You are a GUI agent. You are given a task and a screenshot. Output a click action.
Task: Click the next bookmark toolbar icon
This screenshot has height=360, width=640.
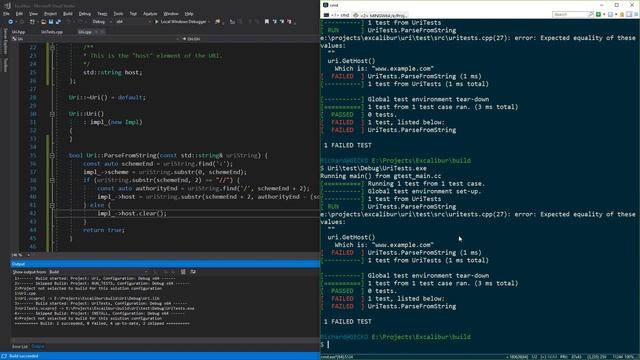pyautogui.click(x=282, y=22)
